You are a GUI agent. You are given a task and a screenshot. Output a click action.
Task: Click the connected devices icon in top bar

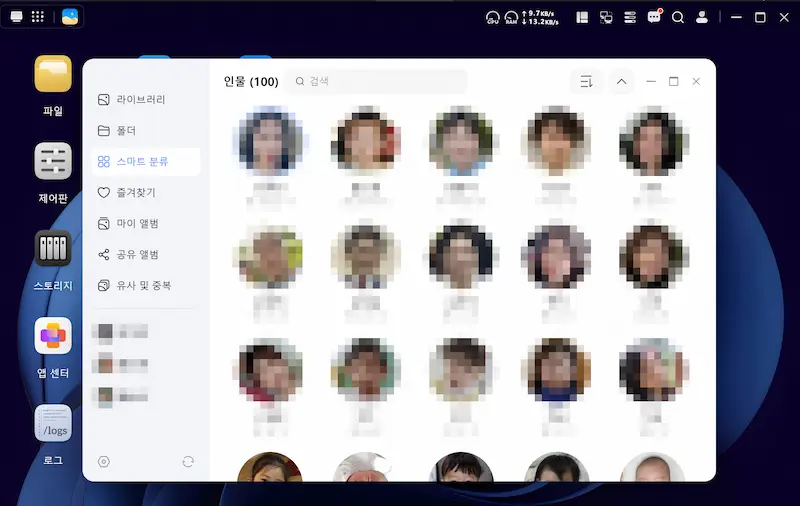[606, 17]
